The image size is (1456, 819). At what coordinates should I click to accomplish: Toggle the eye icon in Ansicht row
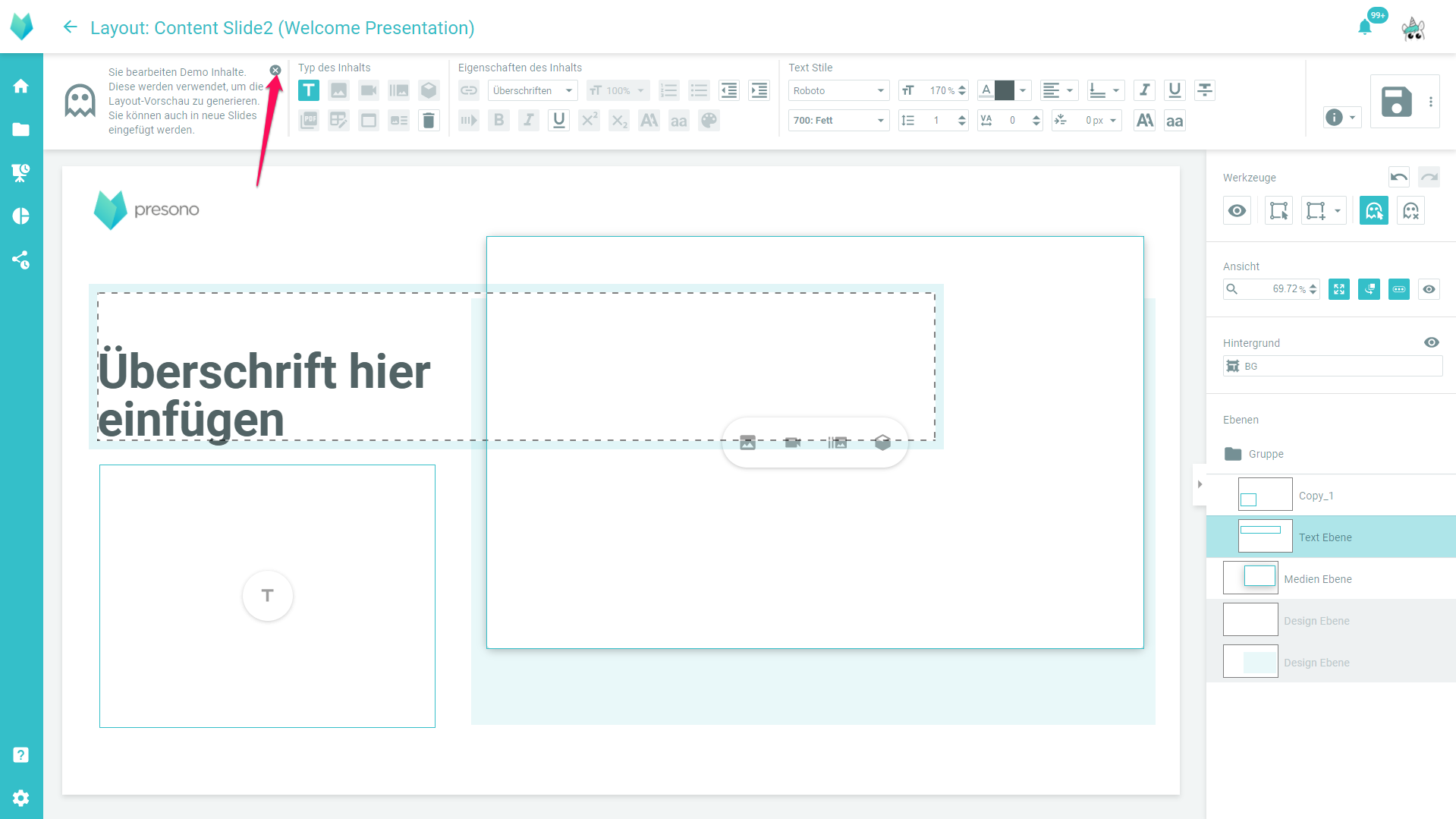(x=1429, y=289)
